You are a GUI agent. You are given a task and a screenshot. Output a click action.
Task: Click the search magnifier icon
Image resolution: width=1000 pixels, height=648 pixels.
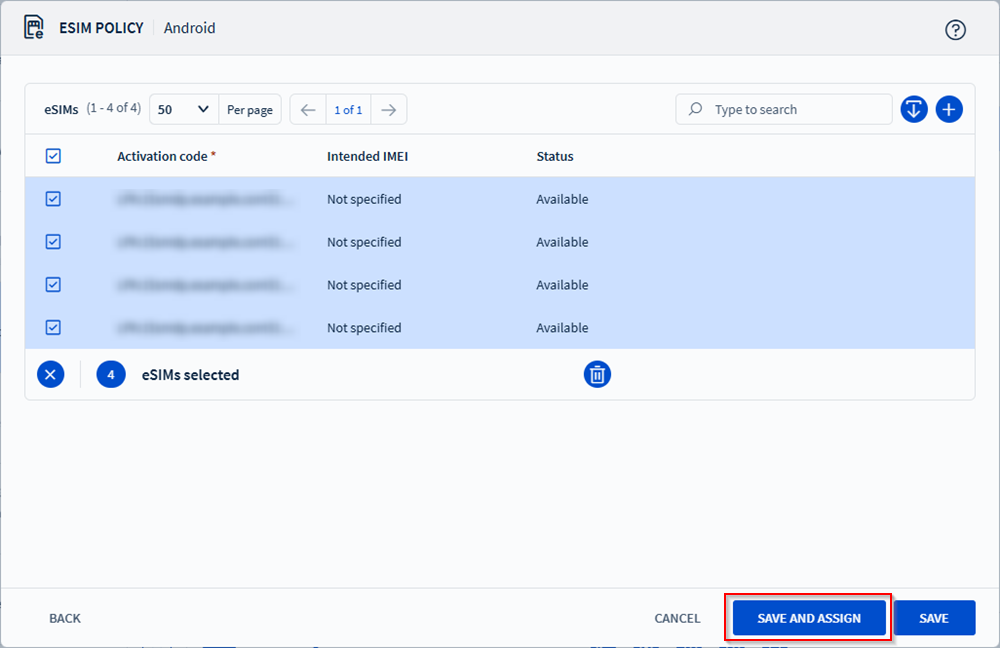695,110
